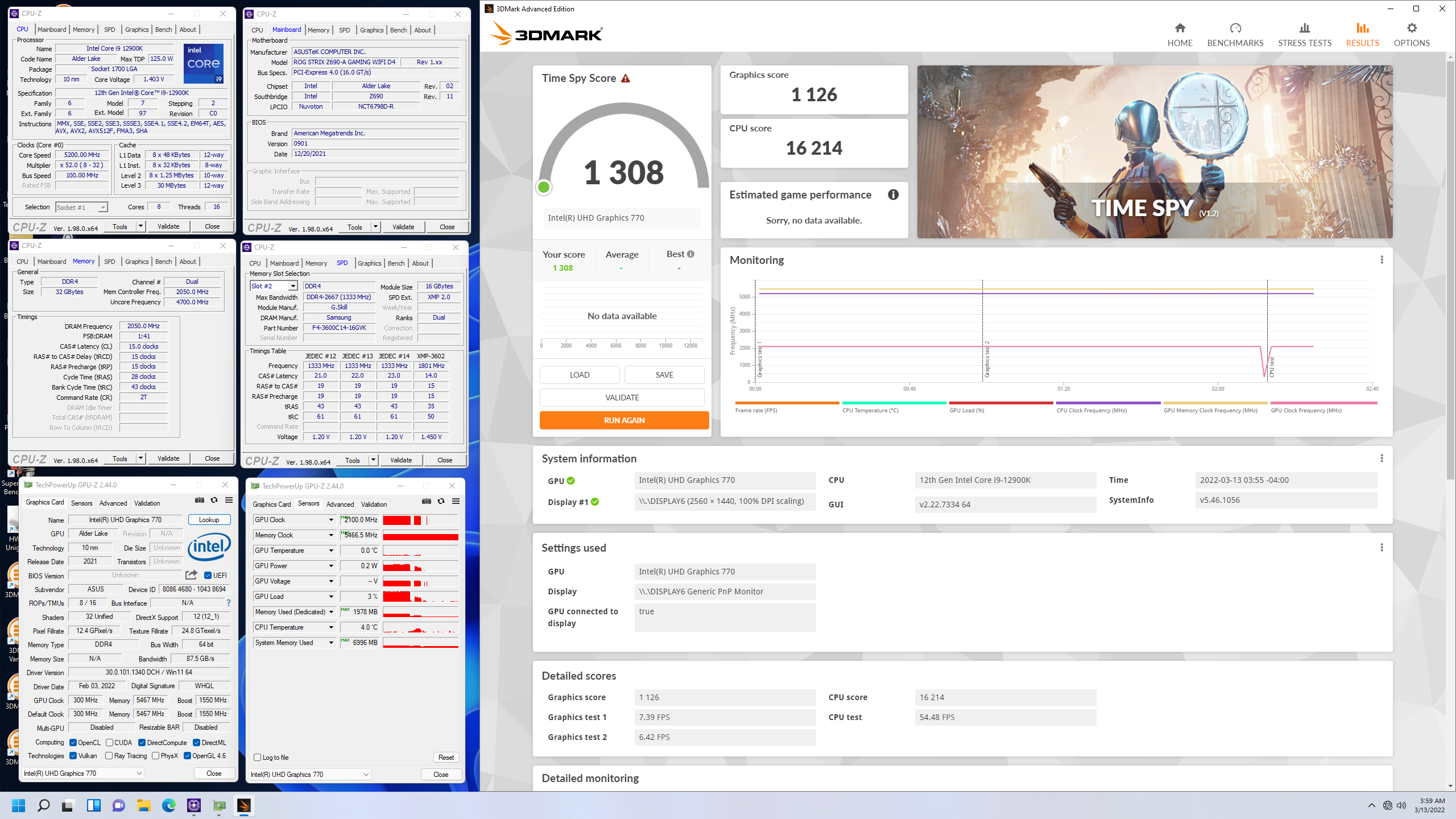Open Windows Start menu
The width and height of the screenshot is (1456, 819).
pyautogui.click(x=19, y=805)
